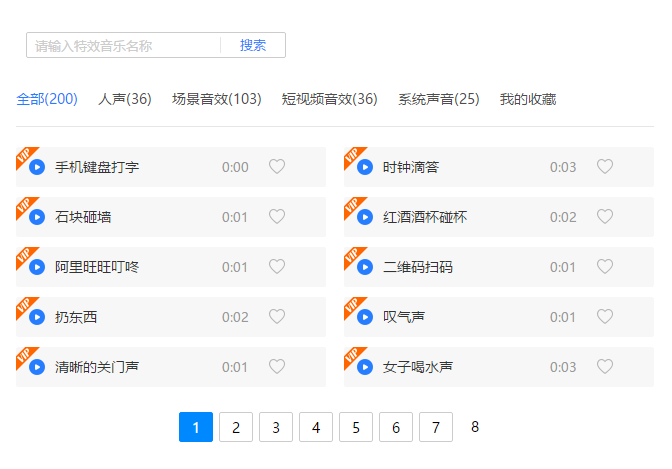Image resolution: width=672 pixels, height=469 pixels.
Task: Switch to the 人声(36) tab
Action: pos(125,99)
